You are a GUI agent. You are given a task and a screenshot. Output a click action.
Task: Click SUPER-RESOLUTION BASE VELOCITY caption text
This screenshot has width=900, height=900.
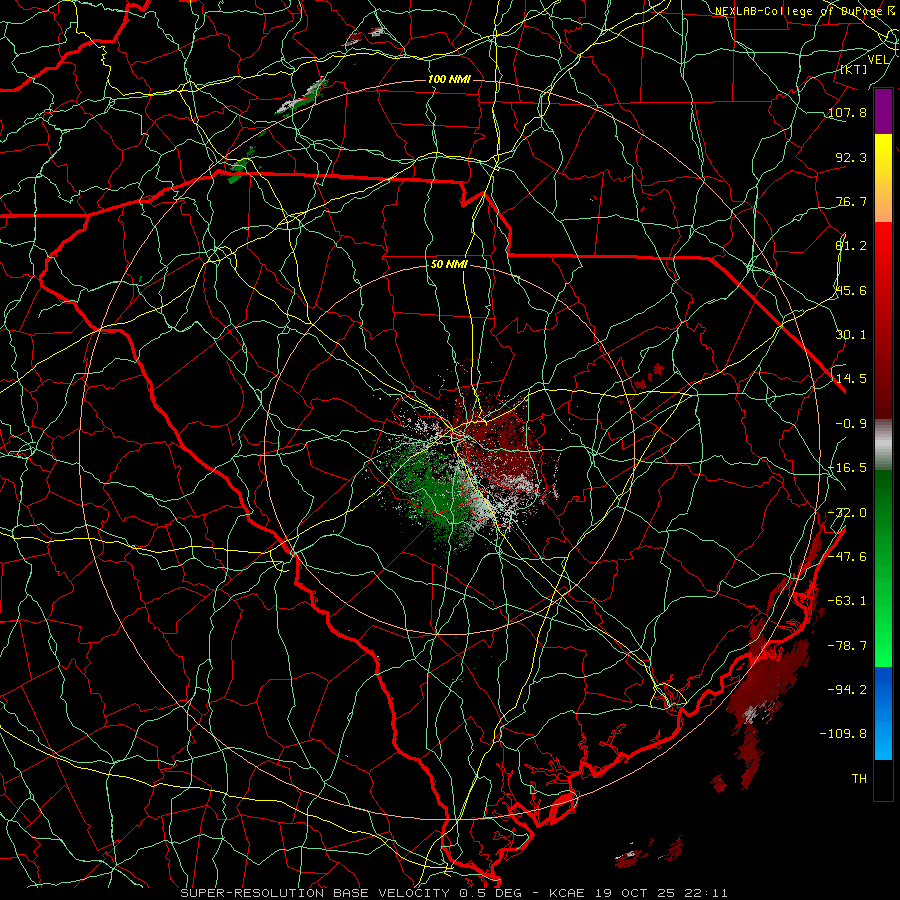pyautogui.click(x=315, y=893)
